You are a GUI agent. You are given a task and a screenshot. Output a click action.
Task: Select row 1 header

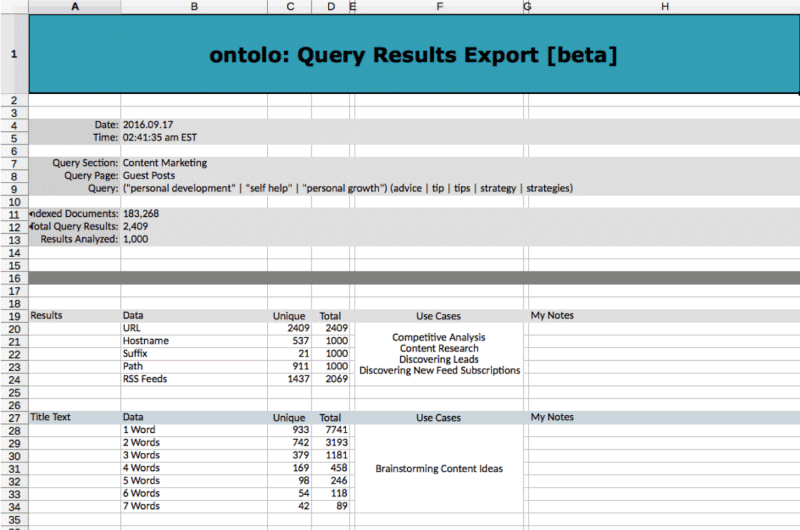point(14,54)
